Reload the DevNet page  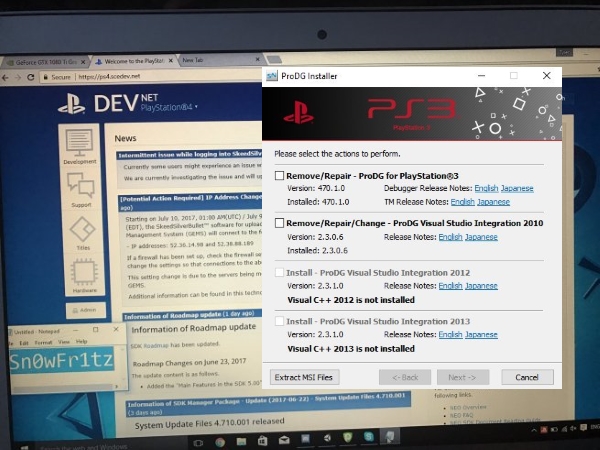pos(31,77)
